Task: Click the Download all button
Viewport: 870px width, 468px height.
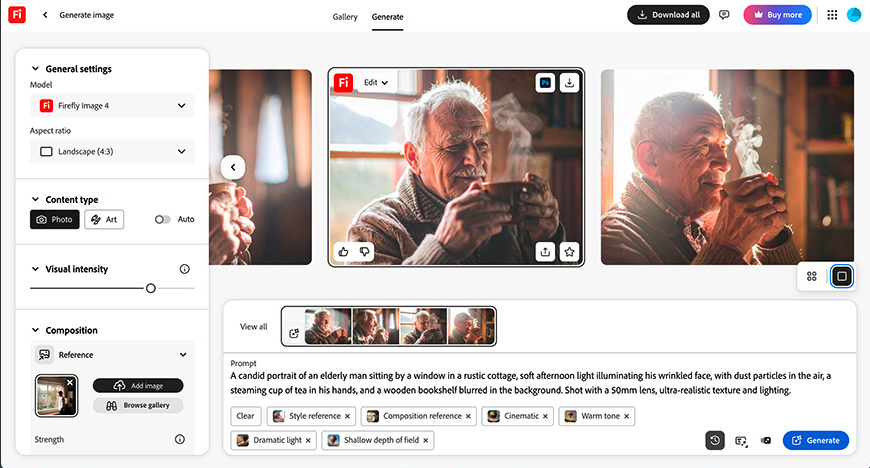Action: point(668,15)
